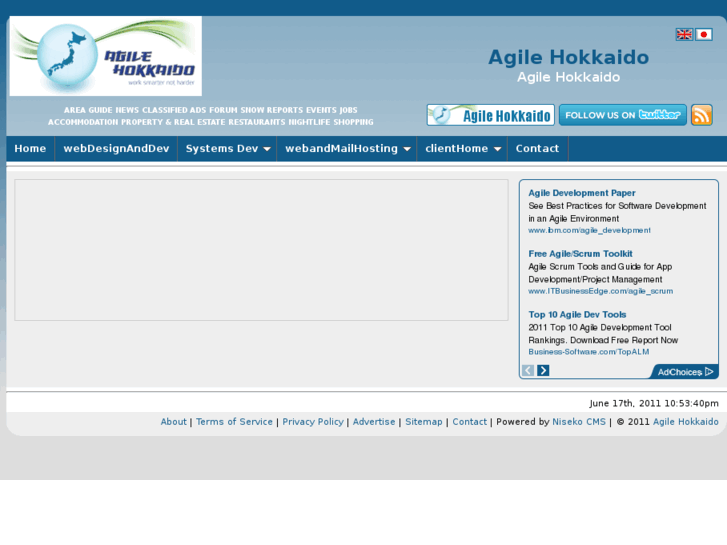Show next ads with right arrow
Screen dimensions: 727x545
(x=543, y=370)
